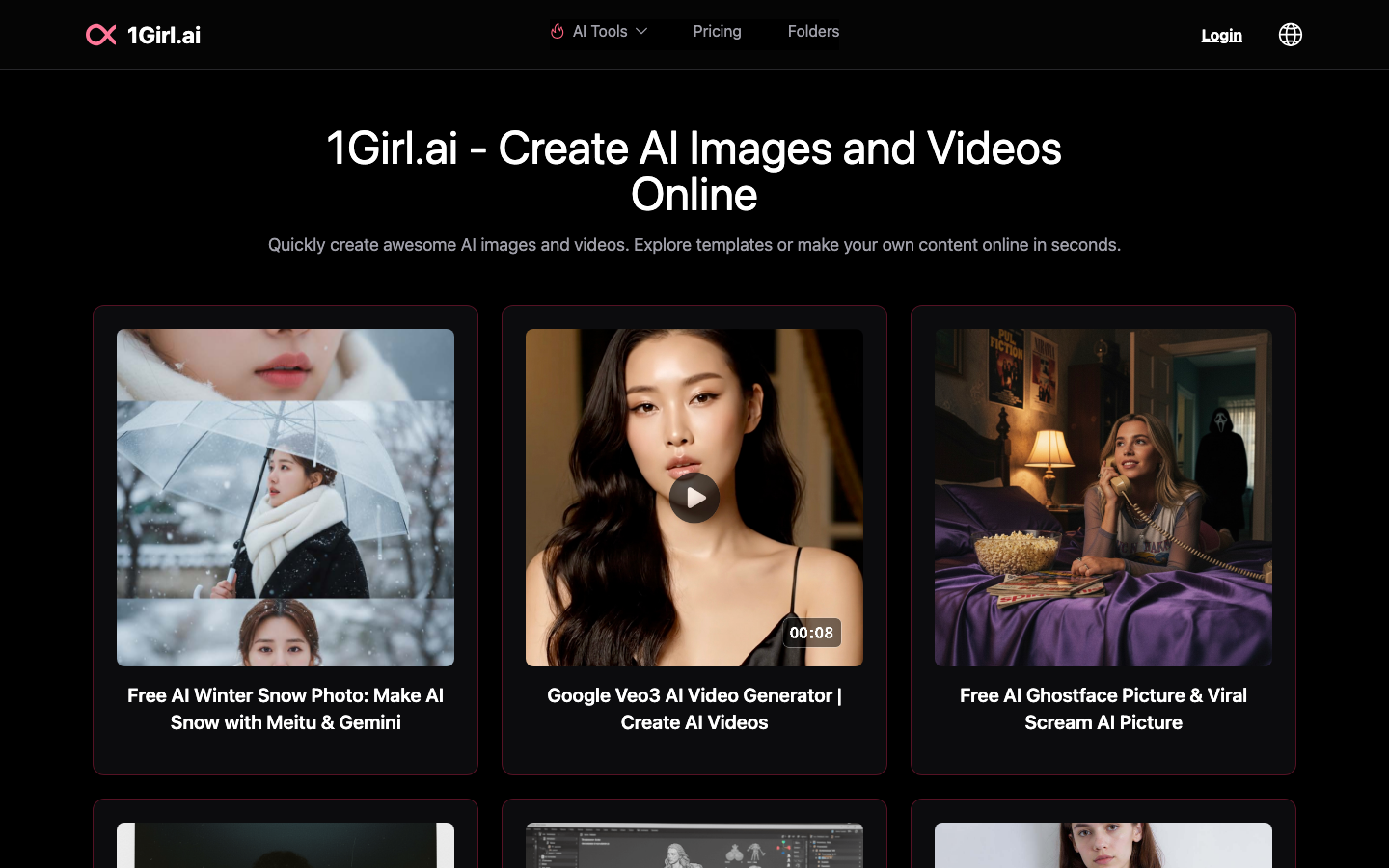The image size is (1389, 868).
Task: Click the Veo3 video preview thumbnail
Action: pos(694,497)
